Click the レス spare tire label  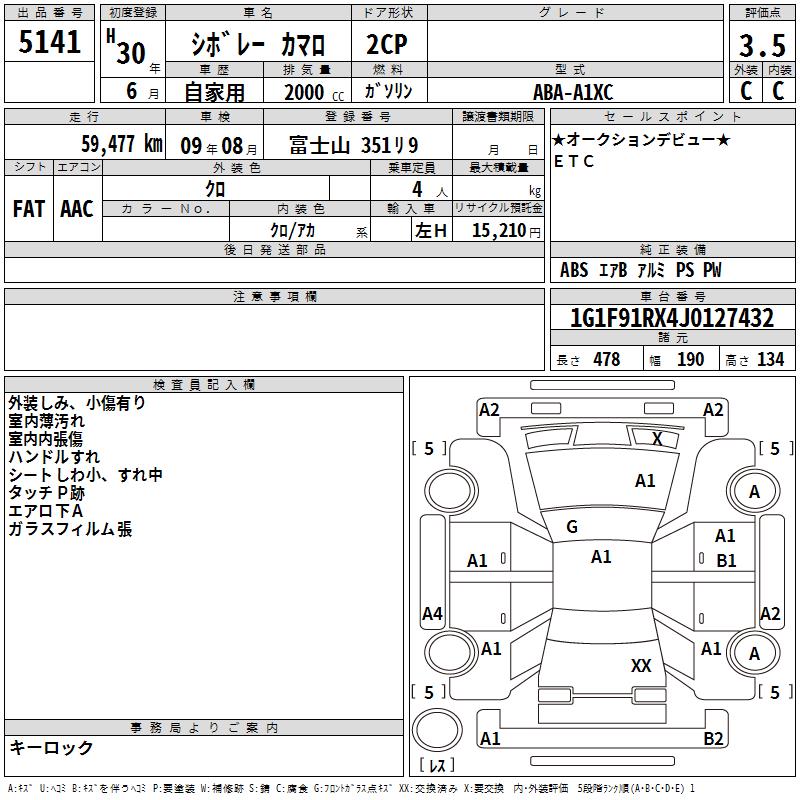tap(437, 765)
